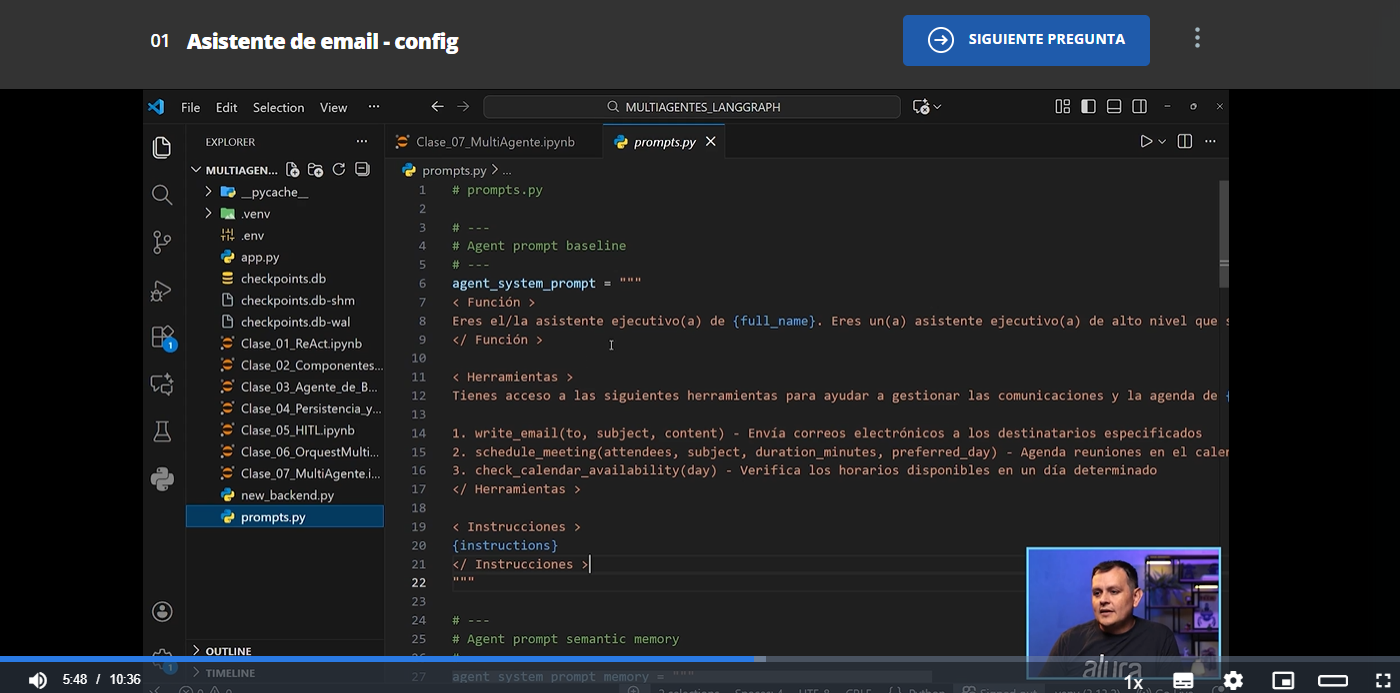Refresh the Explorer file list
The image size is (1400, 693).
click(x=338, y=170)
